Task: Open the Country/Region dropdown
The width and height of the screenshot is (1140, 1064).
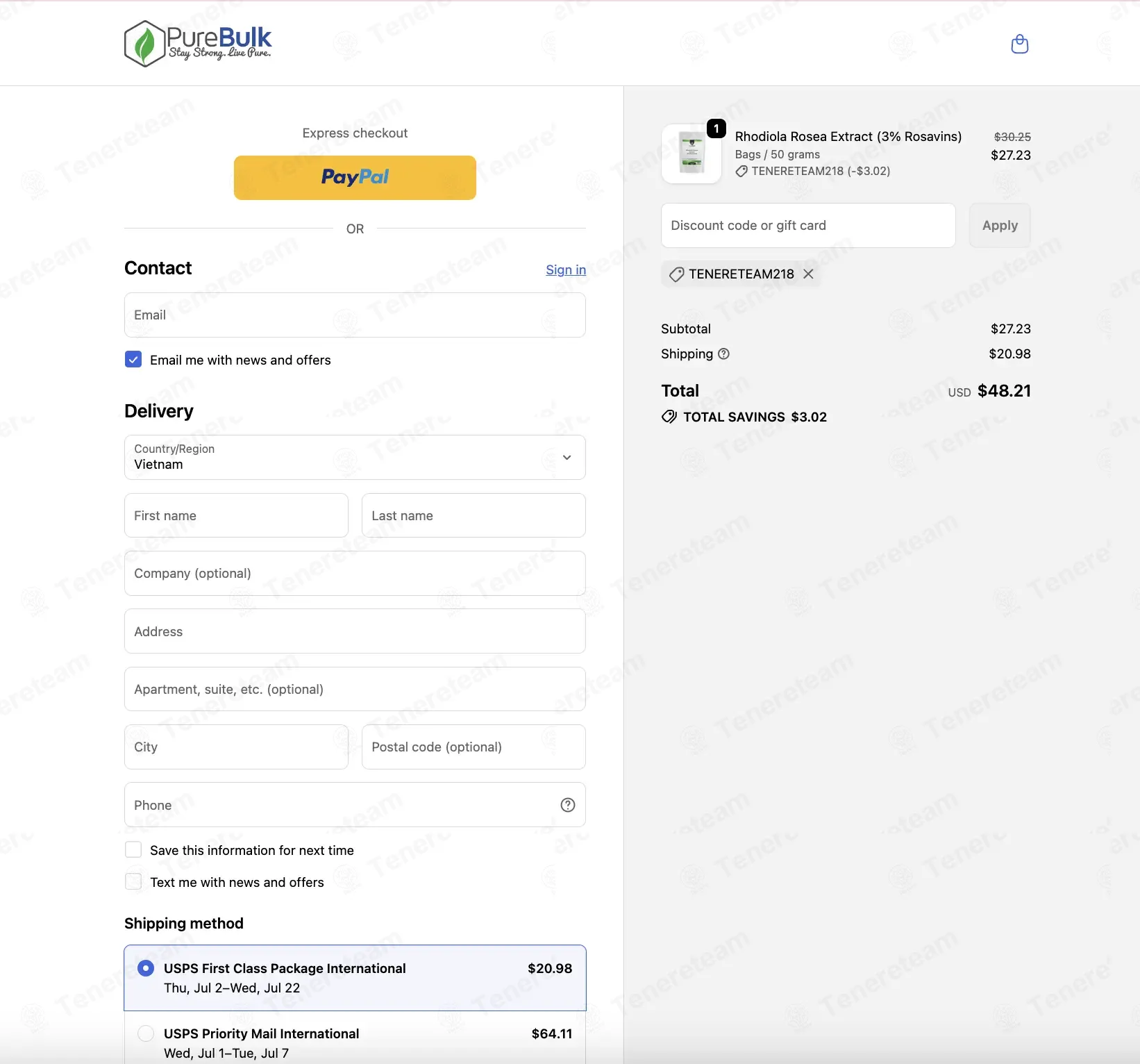Action: (x=355, y=457)
